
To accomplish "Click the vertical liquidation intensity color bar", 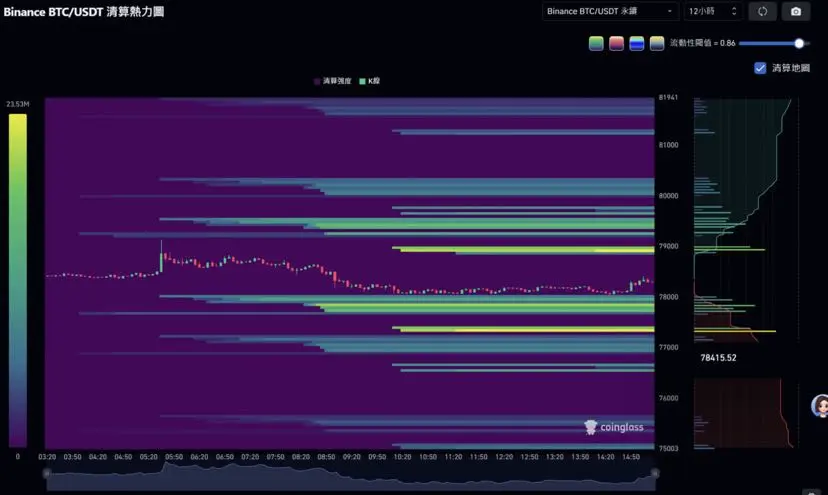I will pyautogui.click(x=17, y=281).
